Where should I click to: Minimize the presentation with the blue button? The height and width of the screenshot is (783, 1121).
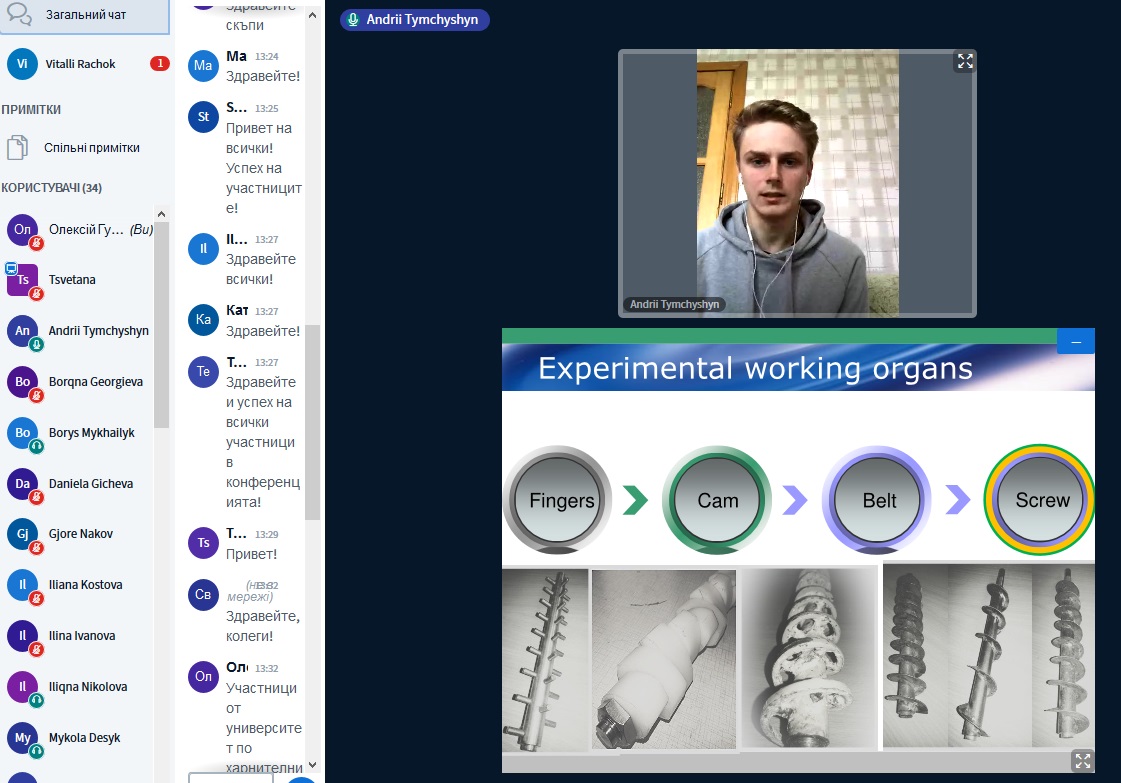pos(1076,342)
